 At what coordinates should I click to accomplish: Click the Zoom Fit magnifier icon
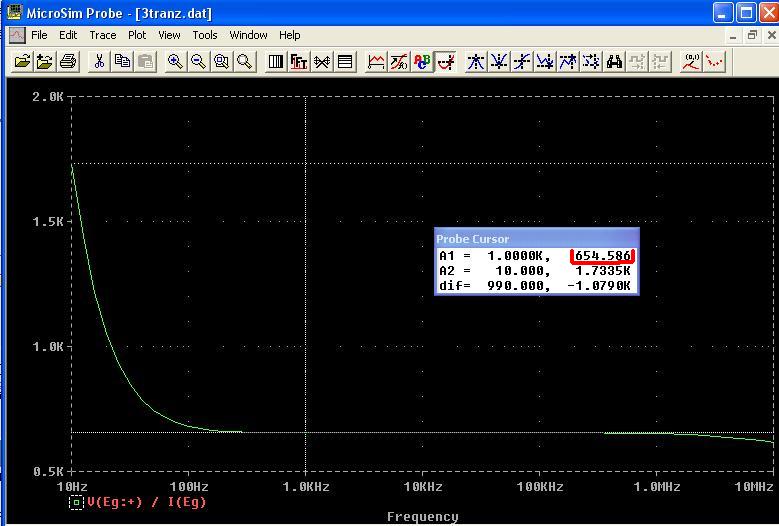244,62
